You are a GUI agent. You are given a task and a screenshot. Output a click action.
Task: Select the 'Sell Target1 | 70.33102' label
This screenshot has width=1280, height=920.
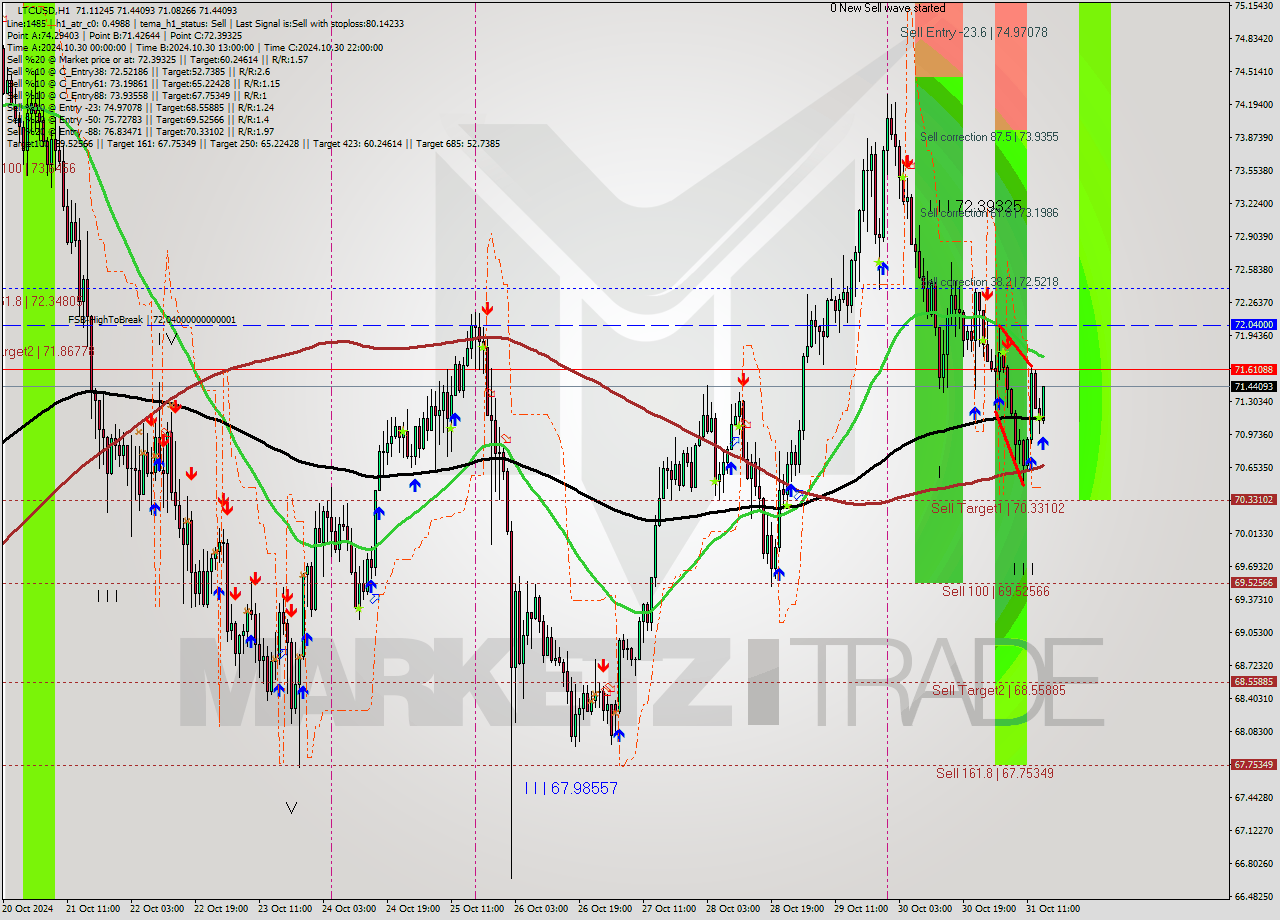coord(998,508)
